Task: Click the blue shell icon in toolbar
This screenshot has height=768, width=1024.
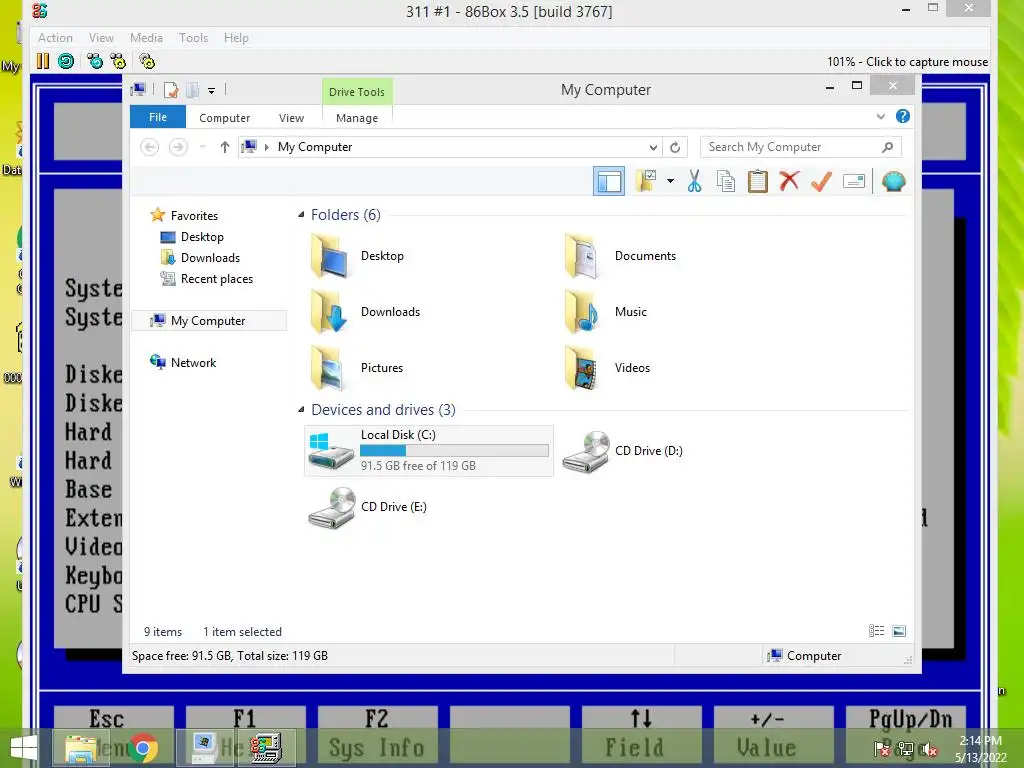Action: pyautogui.click(x=893, y=181)
